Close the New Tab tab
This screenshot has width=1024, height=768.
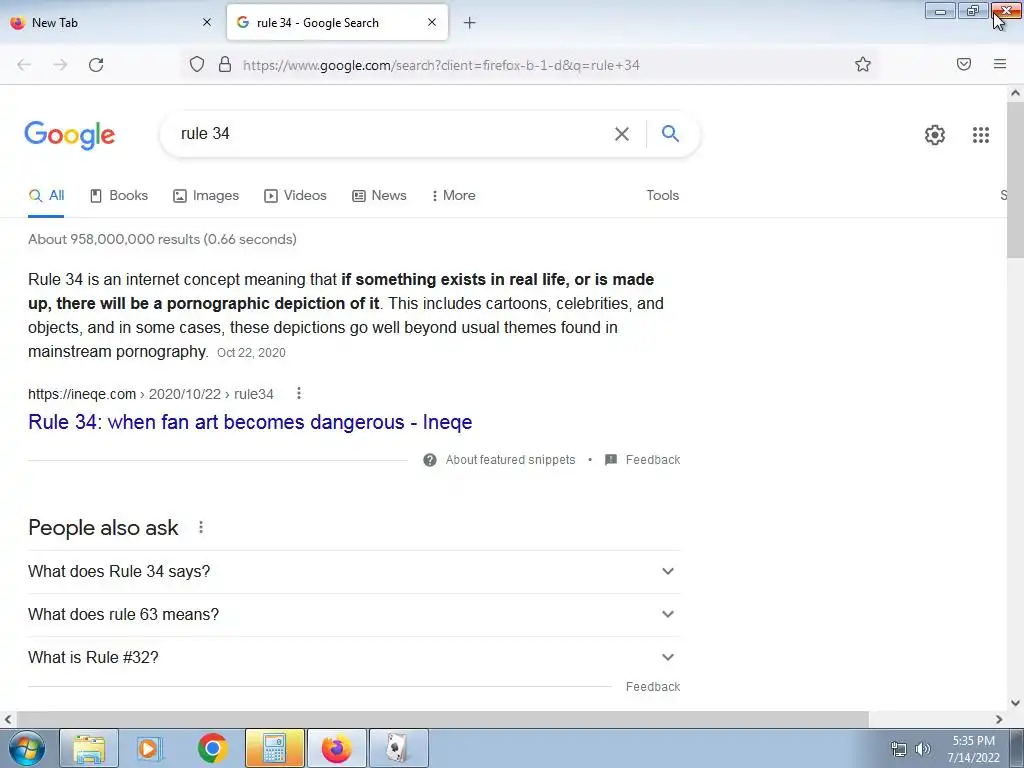tap(207, 22)
